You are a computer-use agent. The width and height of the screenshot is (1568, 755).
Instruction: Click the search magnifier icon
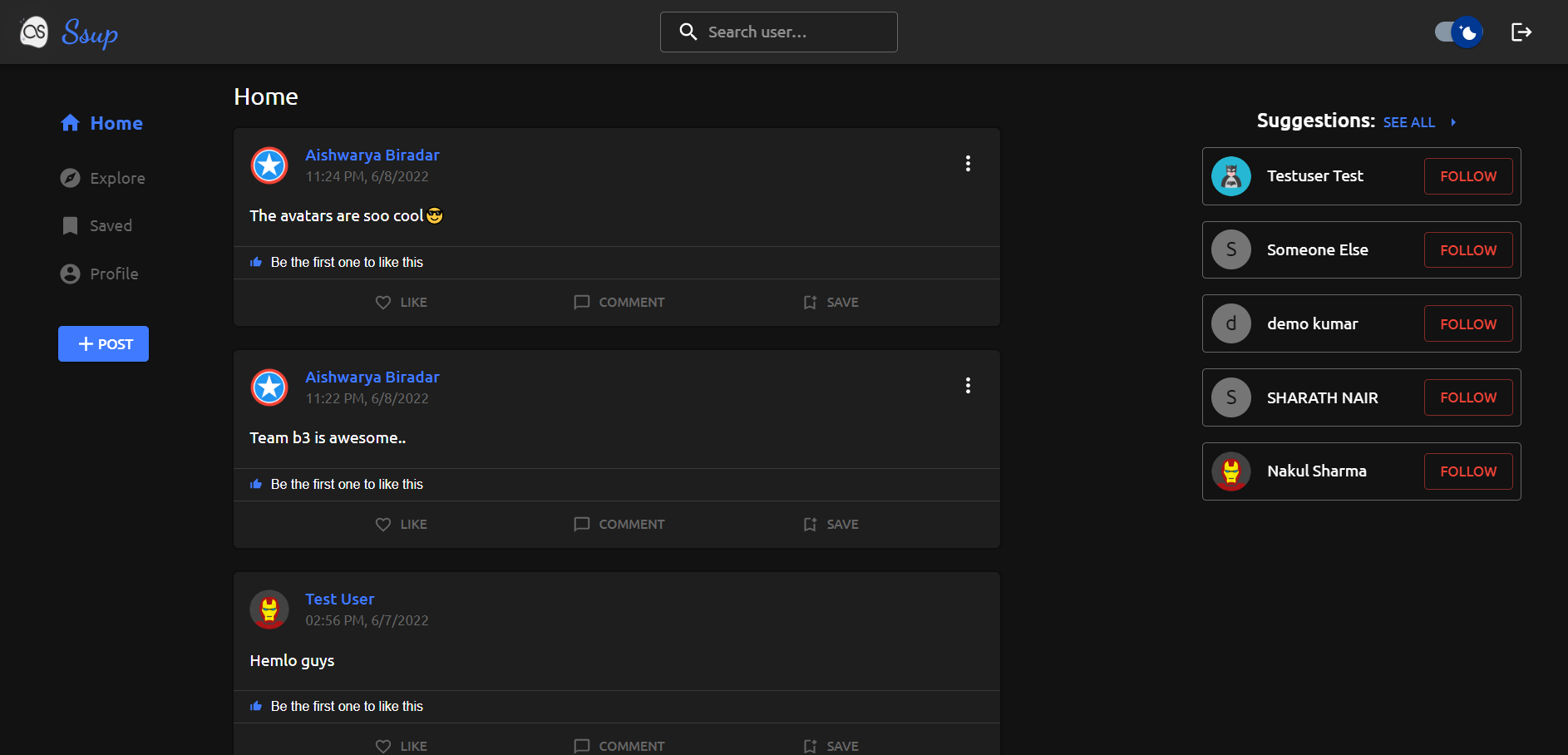point(688,32)
